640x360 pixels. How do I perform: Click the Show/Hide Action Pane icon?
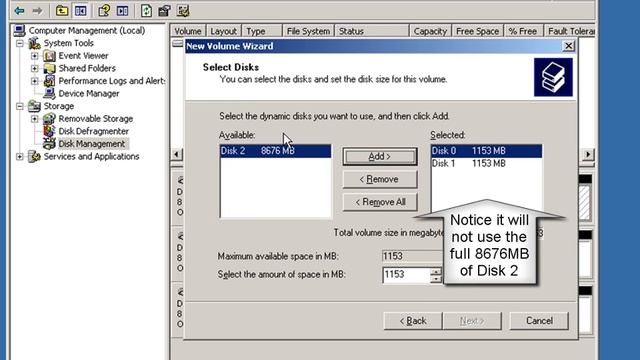click(x=122, y=11)
